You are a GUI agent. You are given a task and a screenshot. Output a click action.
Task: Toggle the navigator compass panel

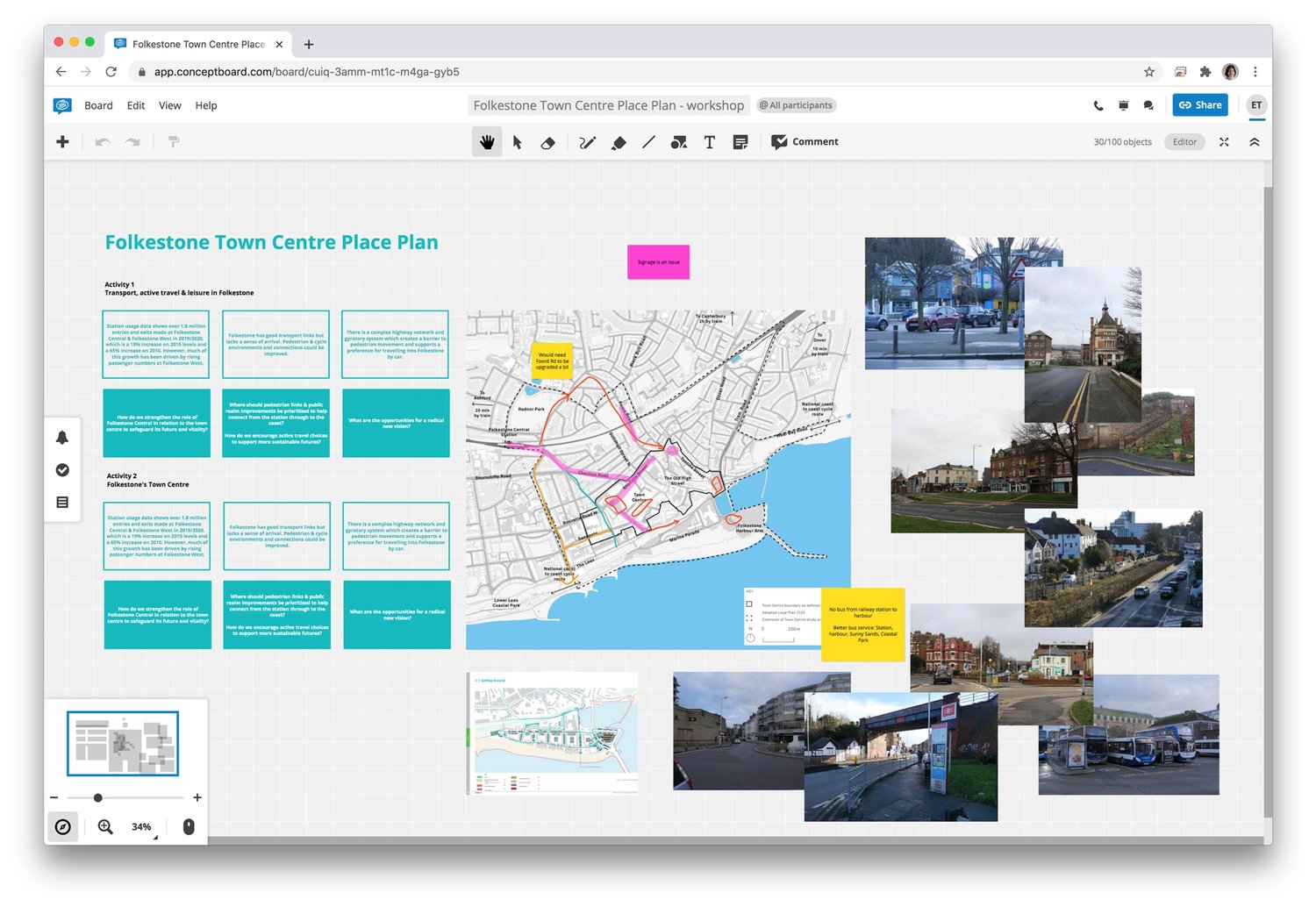click(62, 826)
